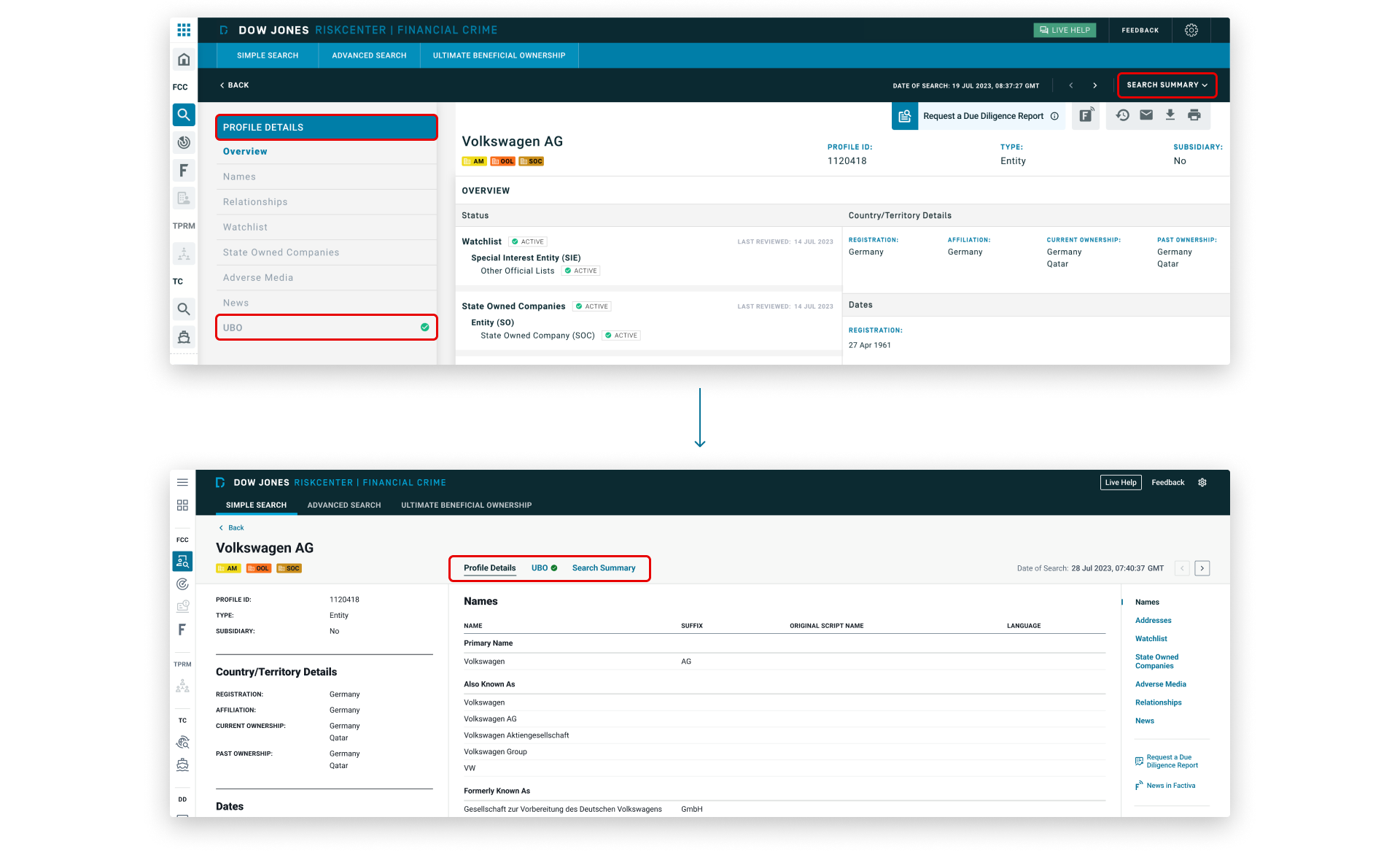Open Adverse Media in left Profile Details panel
This screenshot has height=852, width=1400.
(x=326, y=278)
